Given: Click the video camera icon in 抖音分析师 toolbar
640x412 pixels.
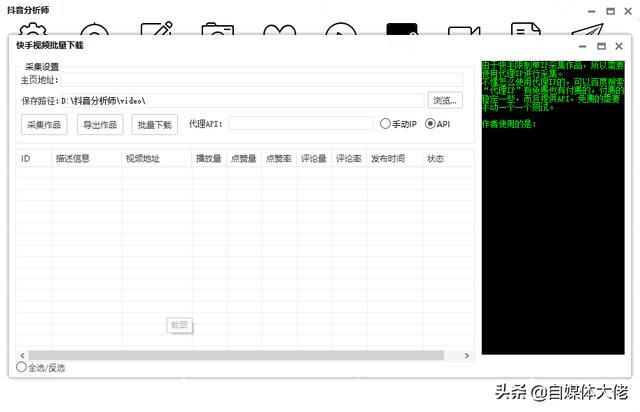Looking at the screenshot, I should tap(464, 30).
